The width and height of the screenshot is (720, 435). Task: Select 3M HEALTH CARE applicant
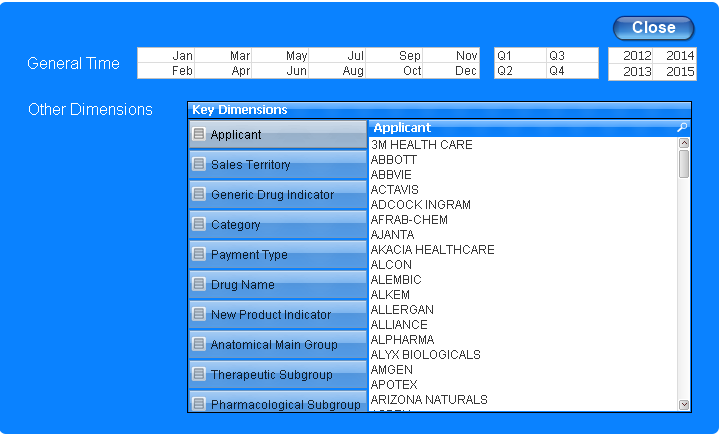pyautogui.click(x=523, y=145)
